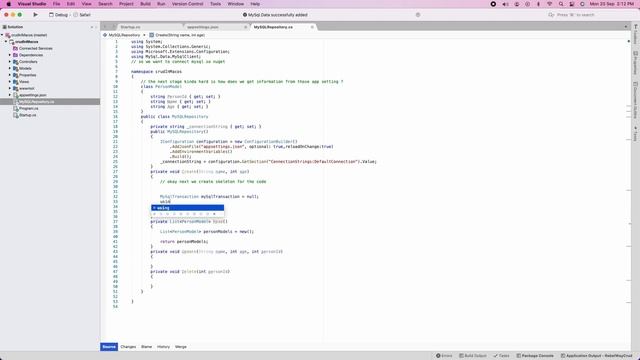This screenshot has height=360, width=640.
Task: Expand the Models folder
Action: 10,68
